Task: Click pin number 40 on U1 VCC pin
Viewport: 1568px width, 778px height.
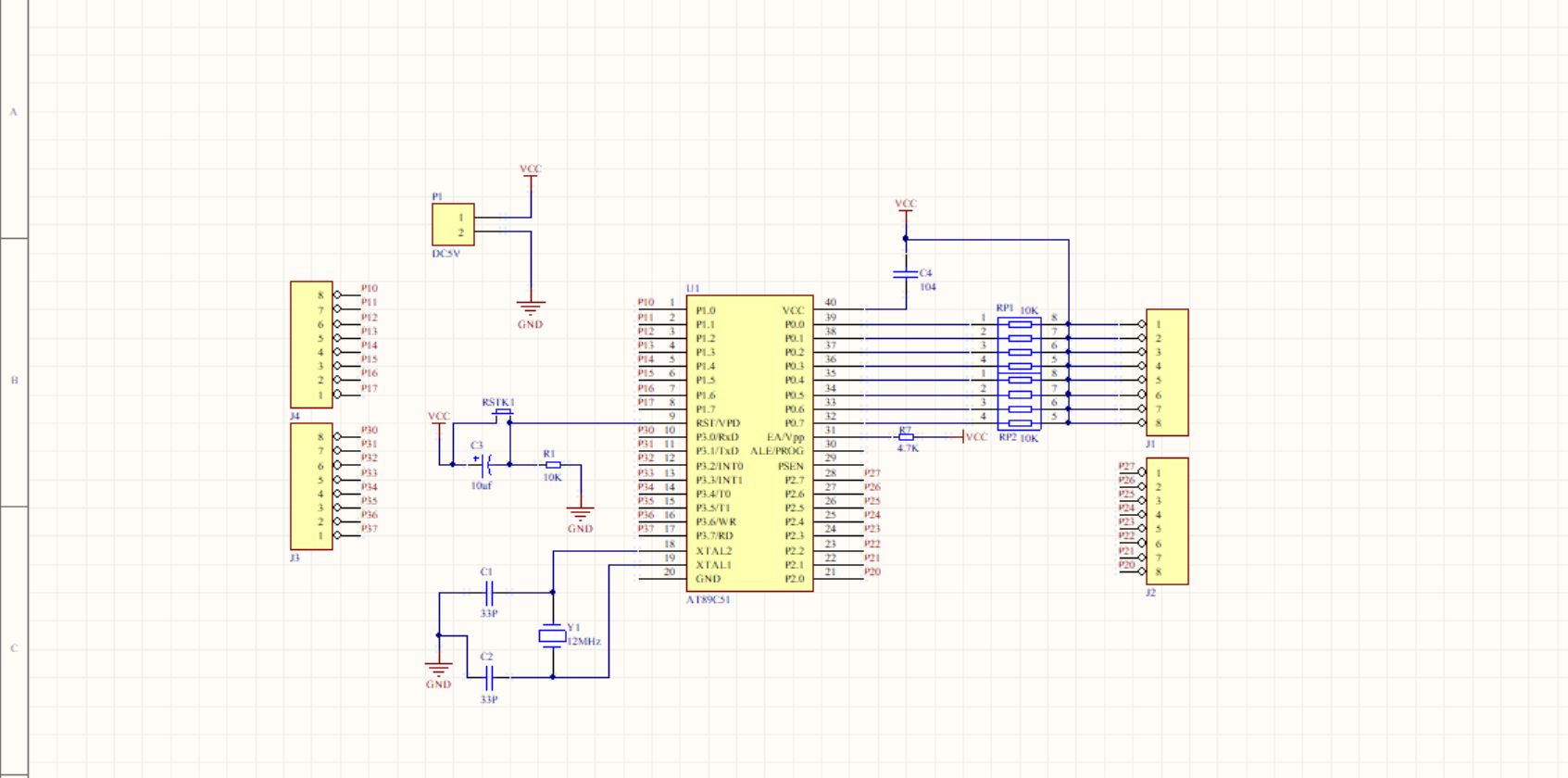Action: (x=831, y=303)
